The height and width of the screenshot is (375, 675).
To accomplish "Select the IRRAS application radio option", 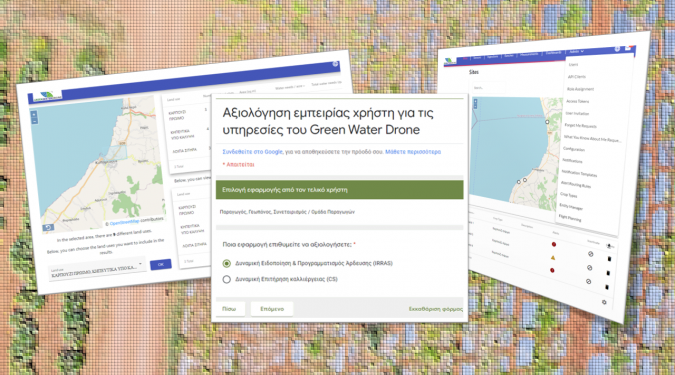I will point(226,263).
